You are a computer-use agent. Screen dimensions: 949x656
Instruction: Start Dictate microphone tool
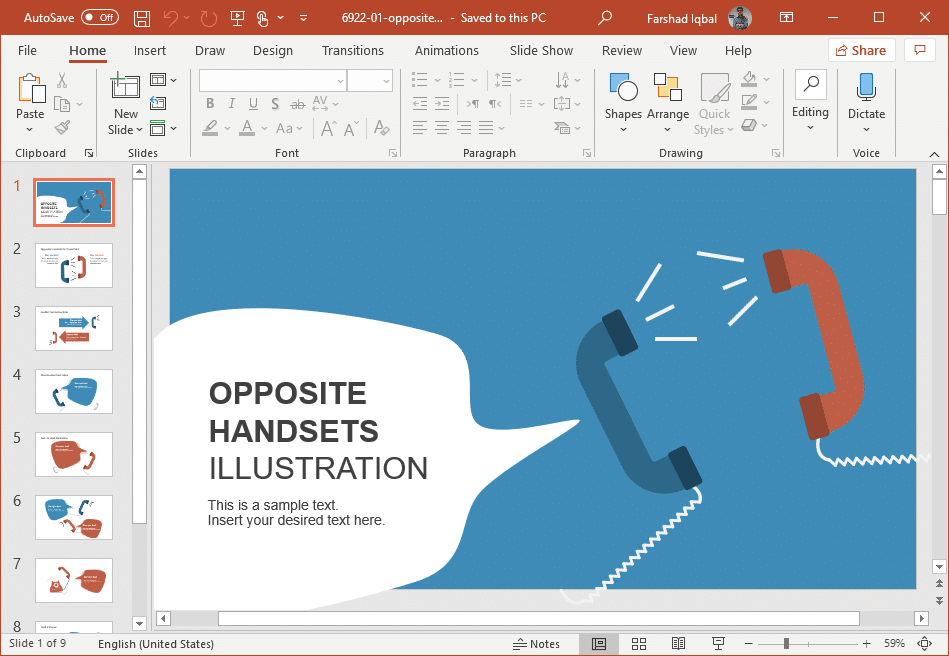[x=866, y=90]
